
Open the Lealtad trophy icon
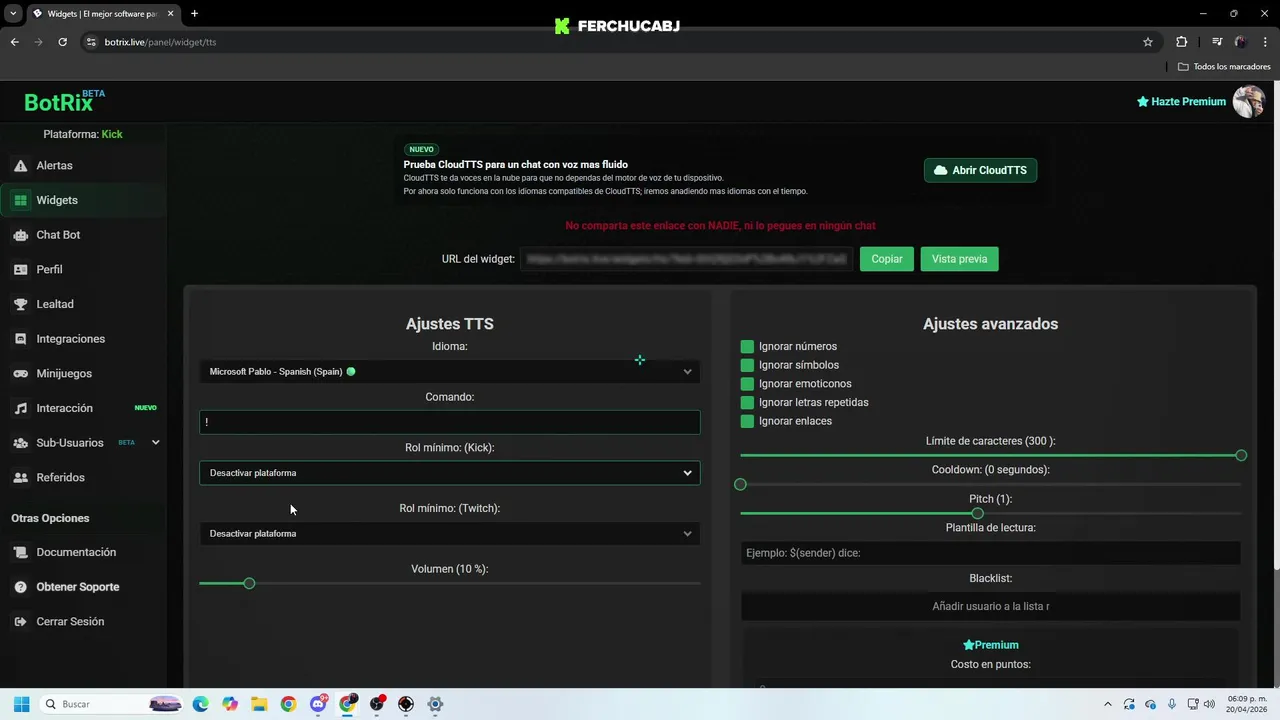click(20, 304)
